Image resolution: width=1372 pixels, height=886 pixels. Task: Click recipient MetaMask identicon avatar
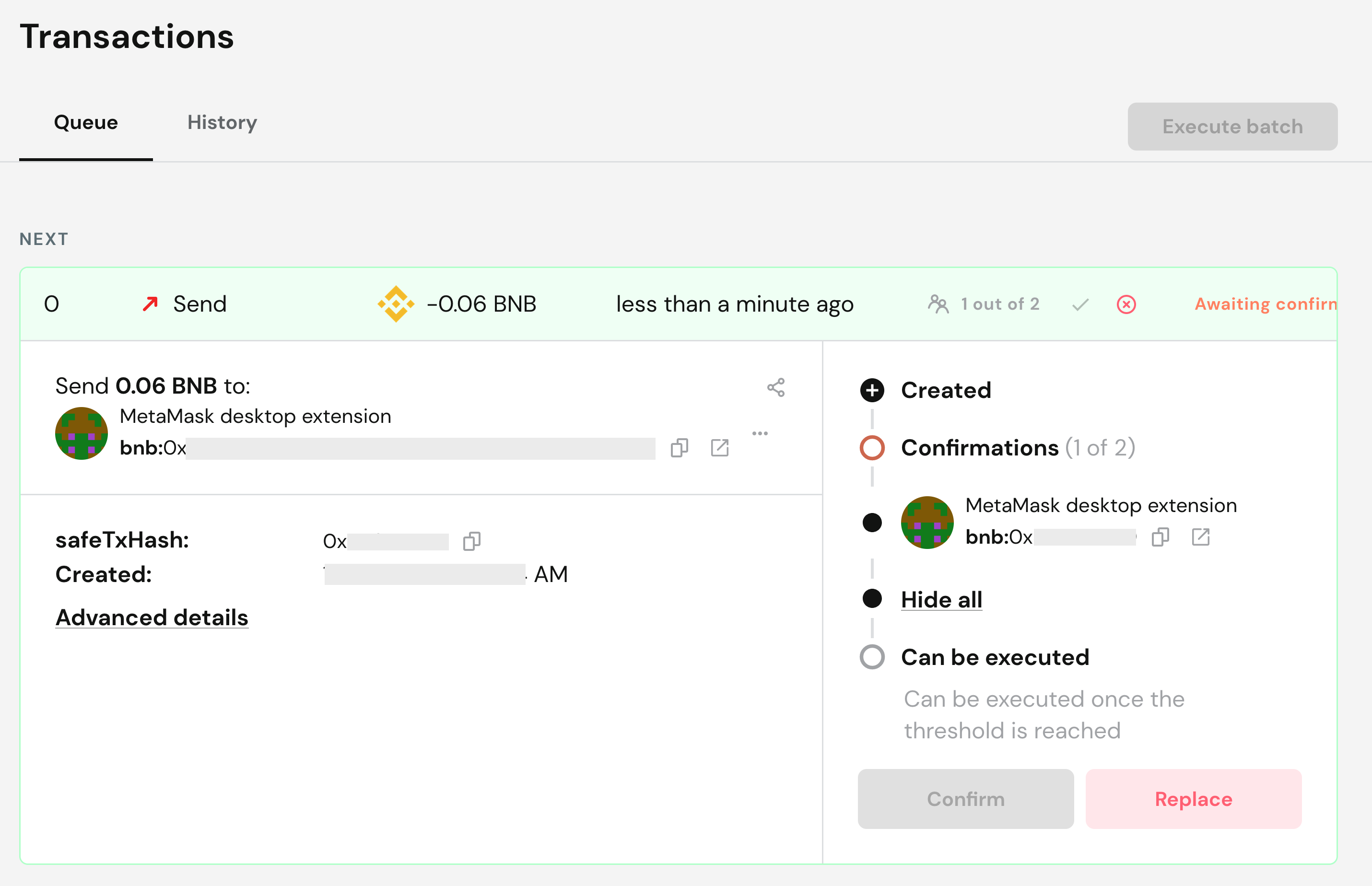tap(81, 433)
